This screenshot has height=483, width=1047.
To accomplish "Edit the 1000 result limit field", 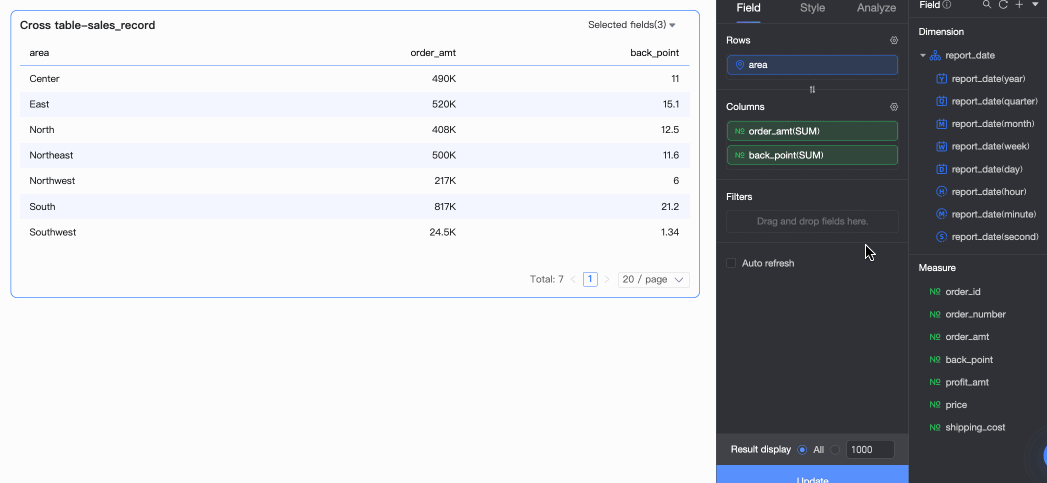I will coord(870,450).
